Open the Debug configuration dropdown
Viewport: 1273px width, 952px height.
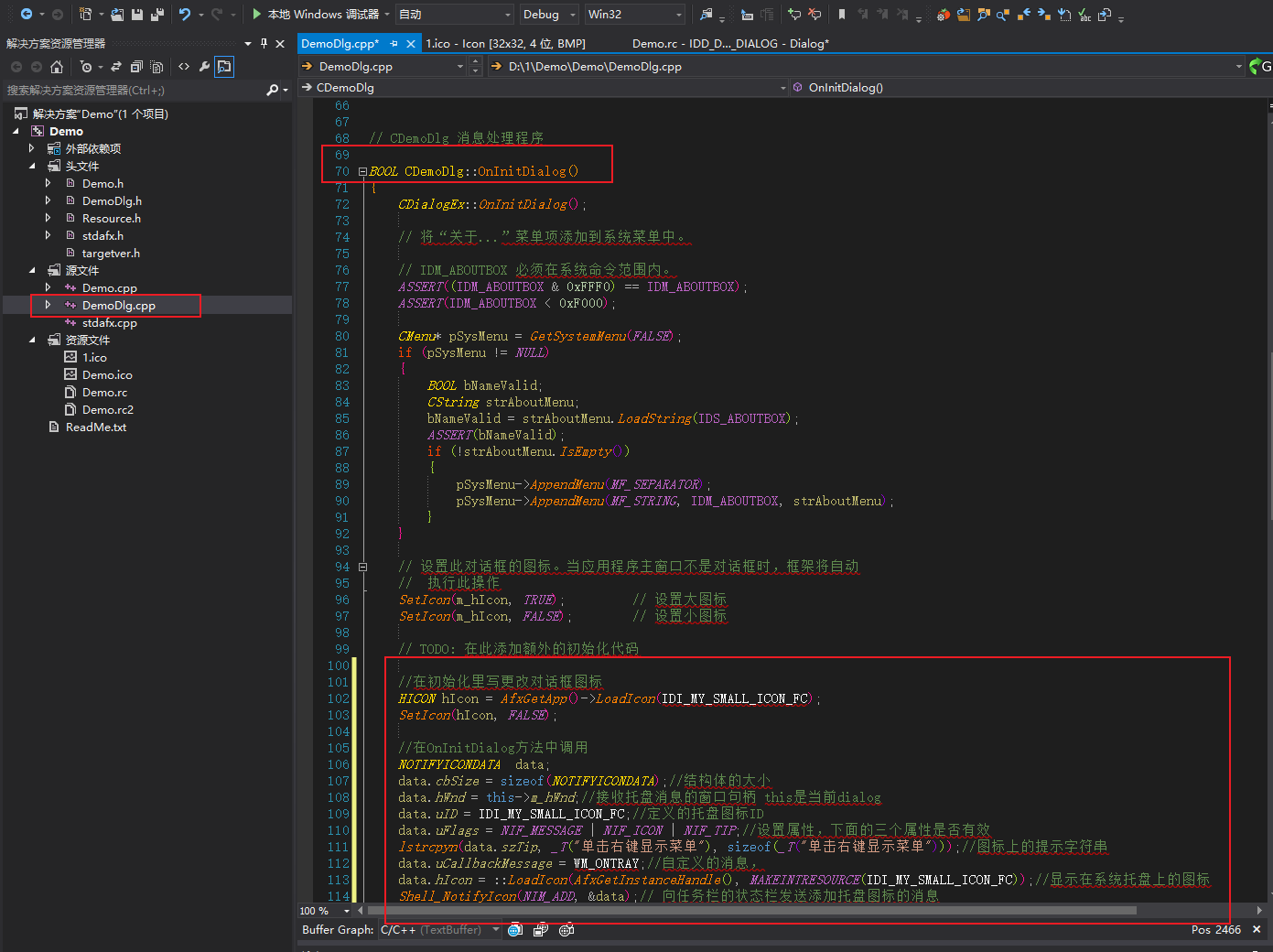[x=548, y=14]
